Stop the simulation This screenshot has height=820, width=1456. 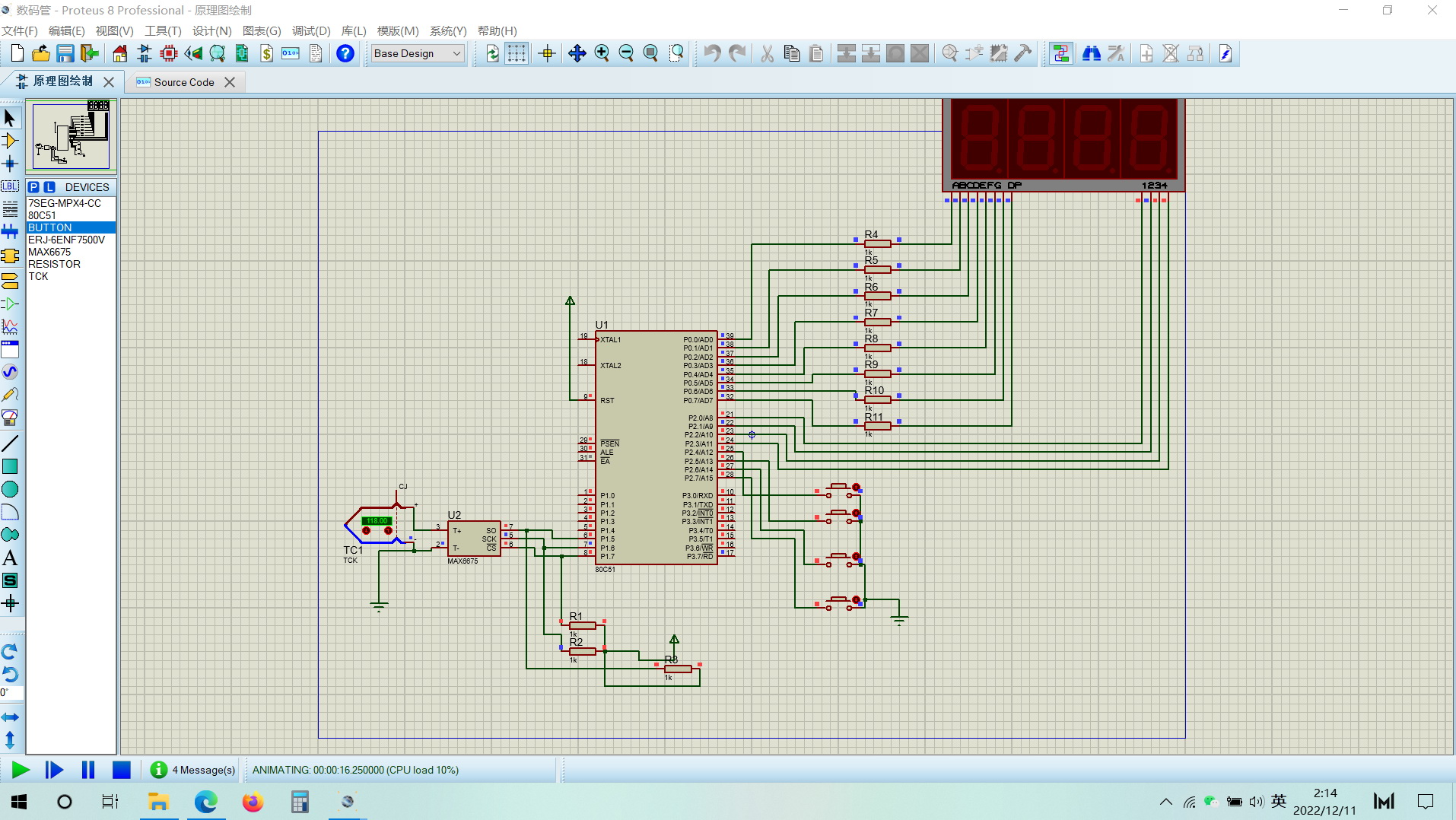(121, 770)
